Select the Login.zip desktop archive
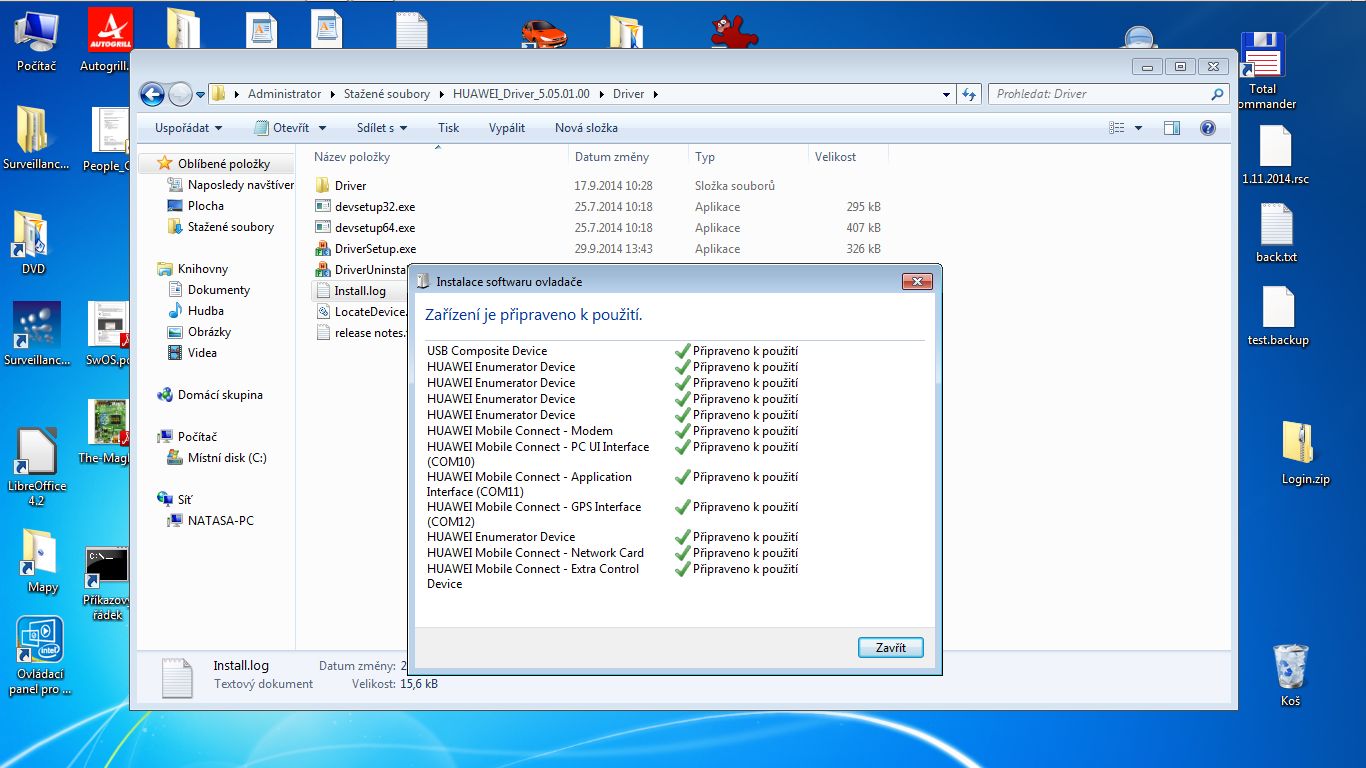This screenshot has width=1366, height=768. pyautogui.click(x=1305, y=454)
